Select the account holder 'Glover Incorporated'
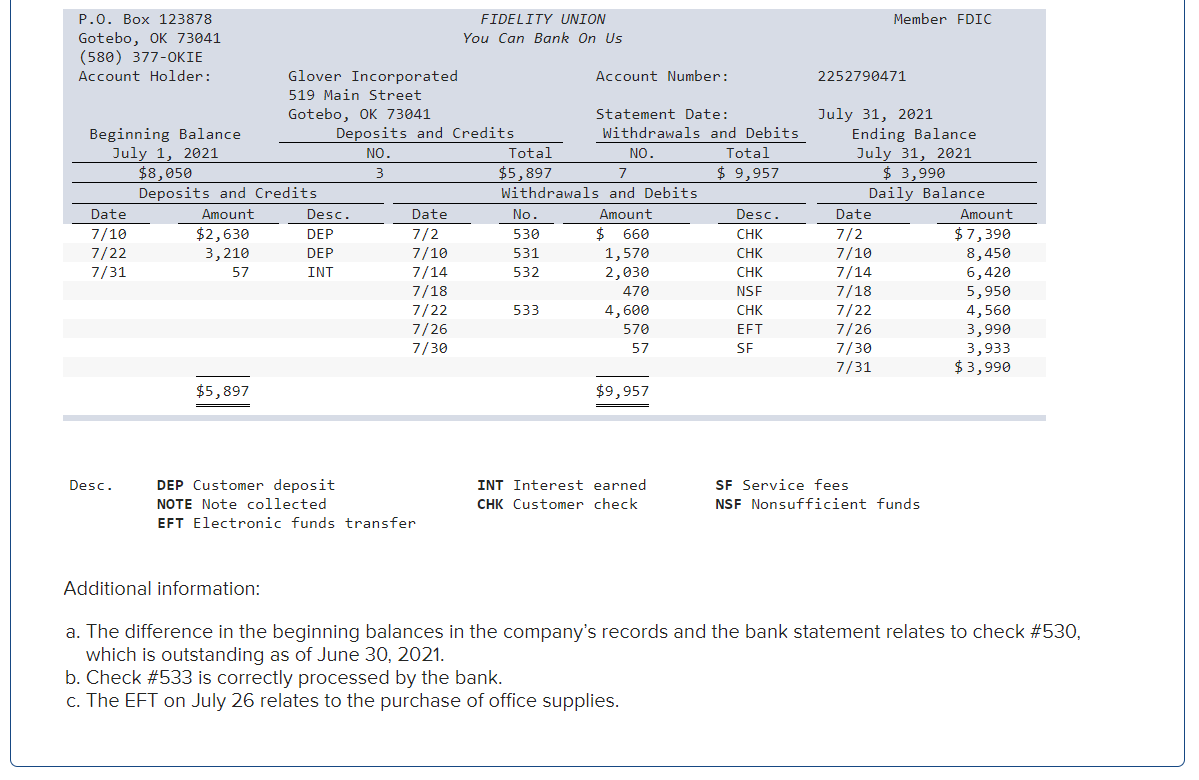 372,76
